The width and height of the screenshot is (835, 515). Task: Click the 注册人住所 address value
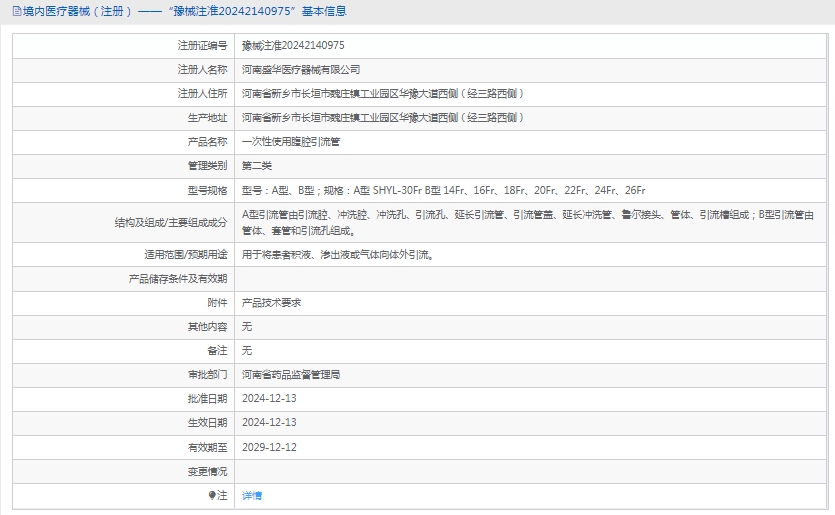coord(383,94)
